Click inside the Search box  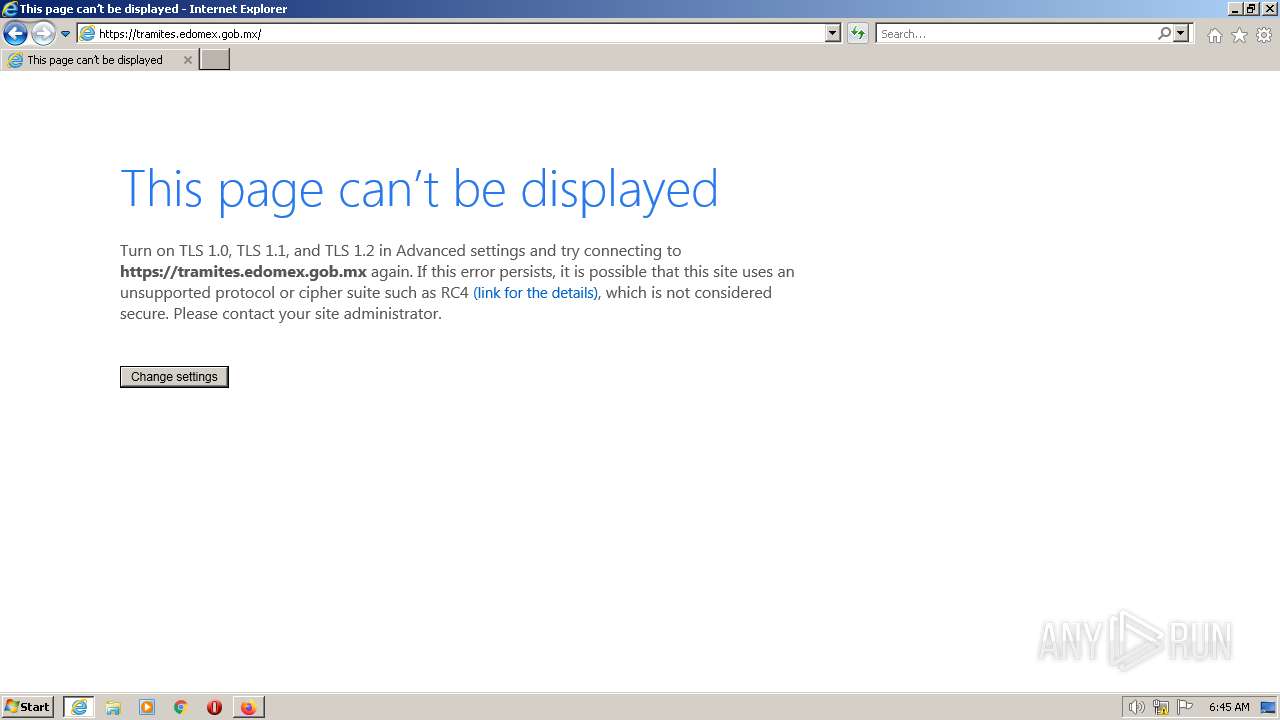(x=1015, y=33)
